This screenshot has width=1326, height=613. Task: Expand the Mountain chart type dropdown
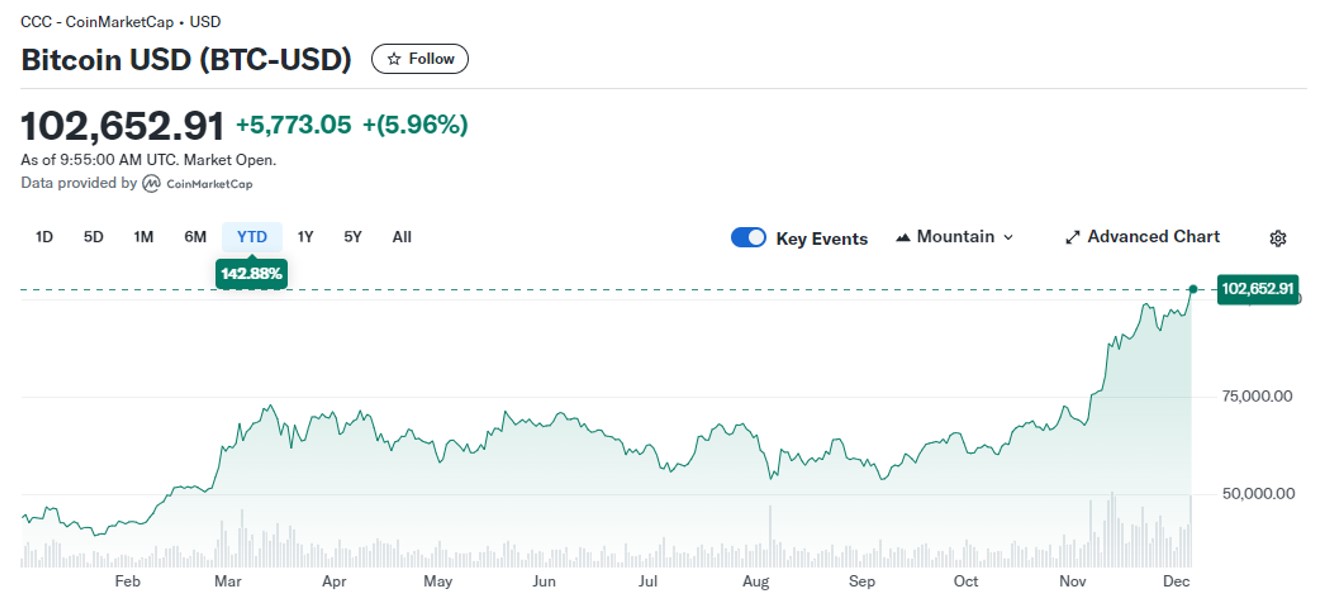[1008, 237]
